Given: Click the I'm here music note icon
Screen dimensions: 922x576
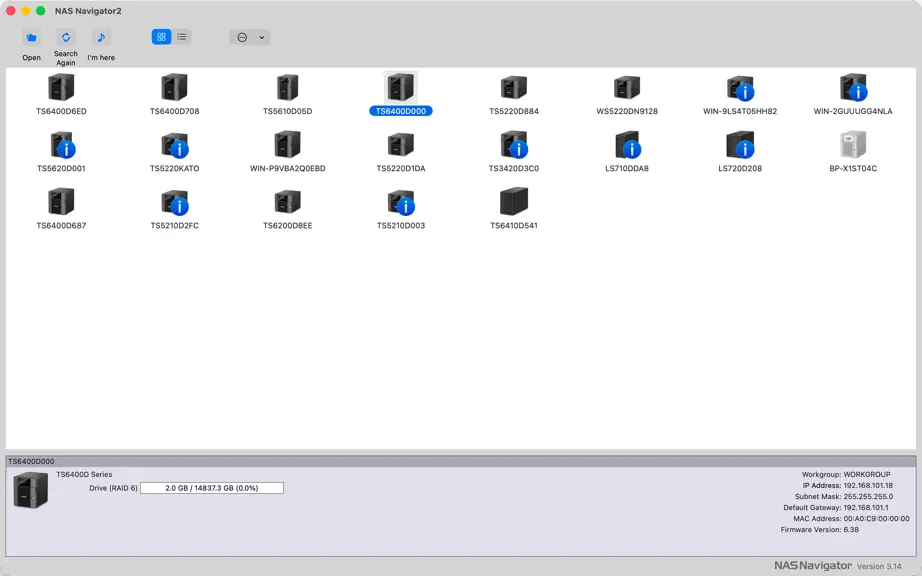Looking at the screenshot, I should [x=101, y=38].
